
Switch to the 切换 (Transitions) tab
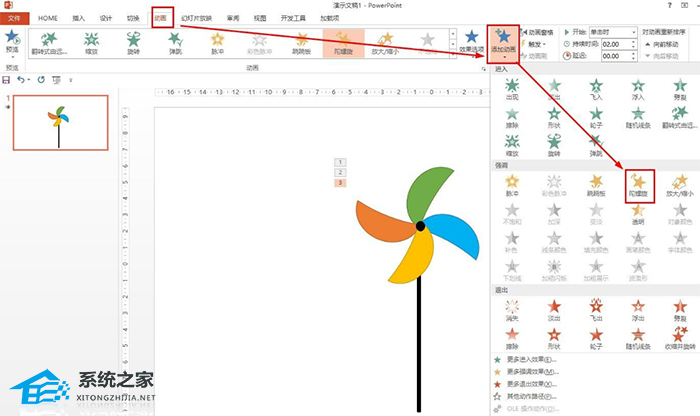pos(133,18)
